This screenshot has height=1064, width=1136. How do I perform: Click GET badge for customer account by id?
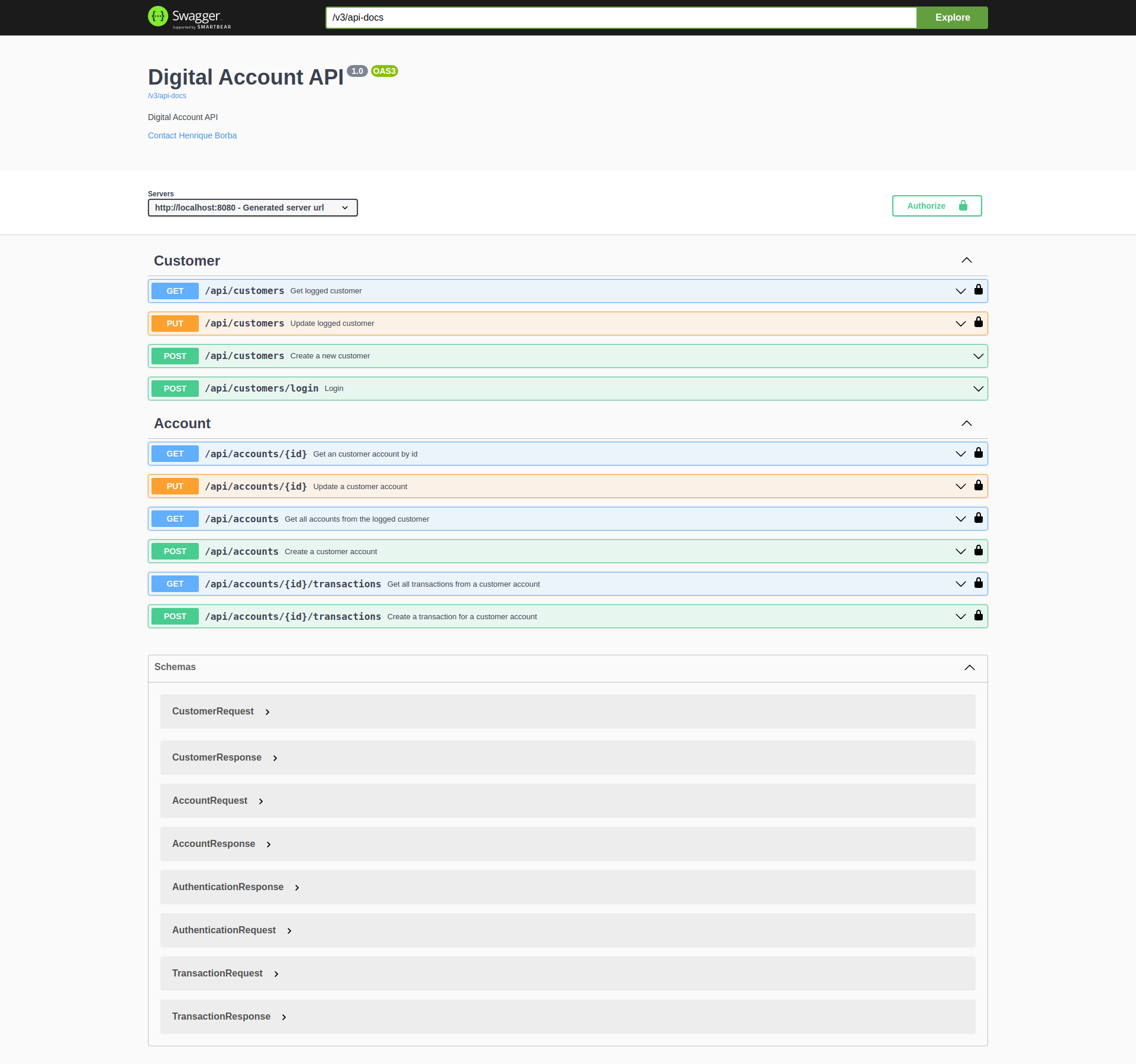pyautogui.click(x=175, y=454)
